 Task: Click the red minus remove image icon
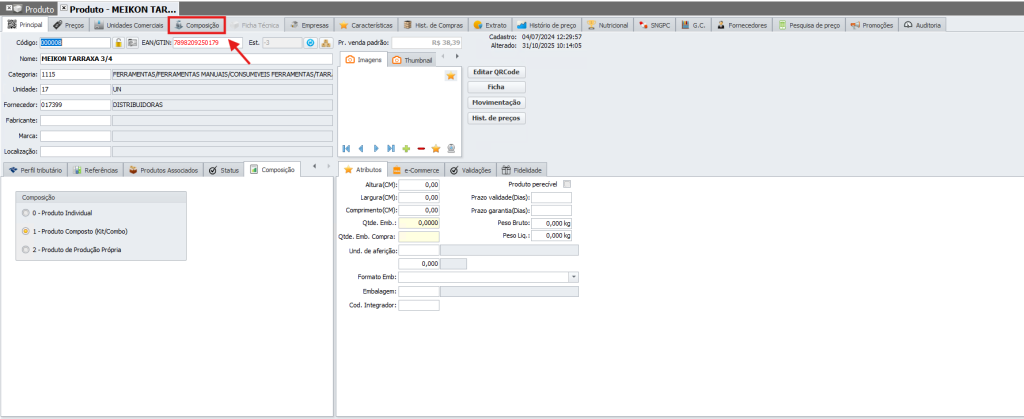[421, 148]
